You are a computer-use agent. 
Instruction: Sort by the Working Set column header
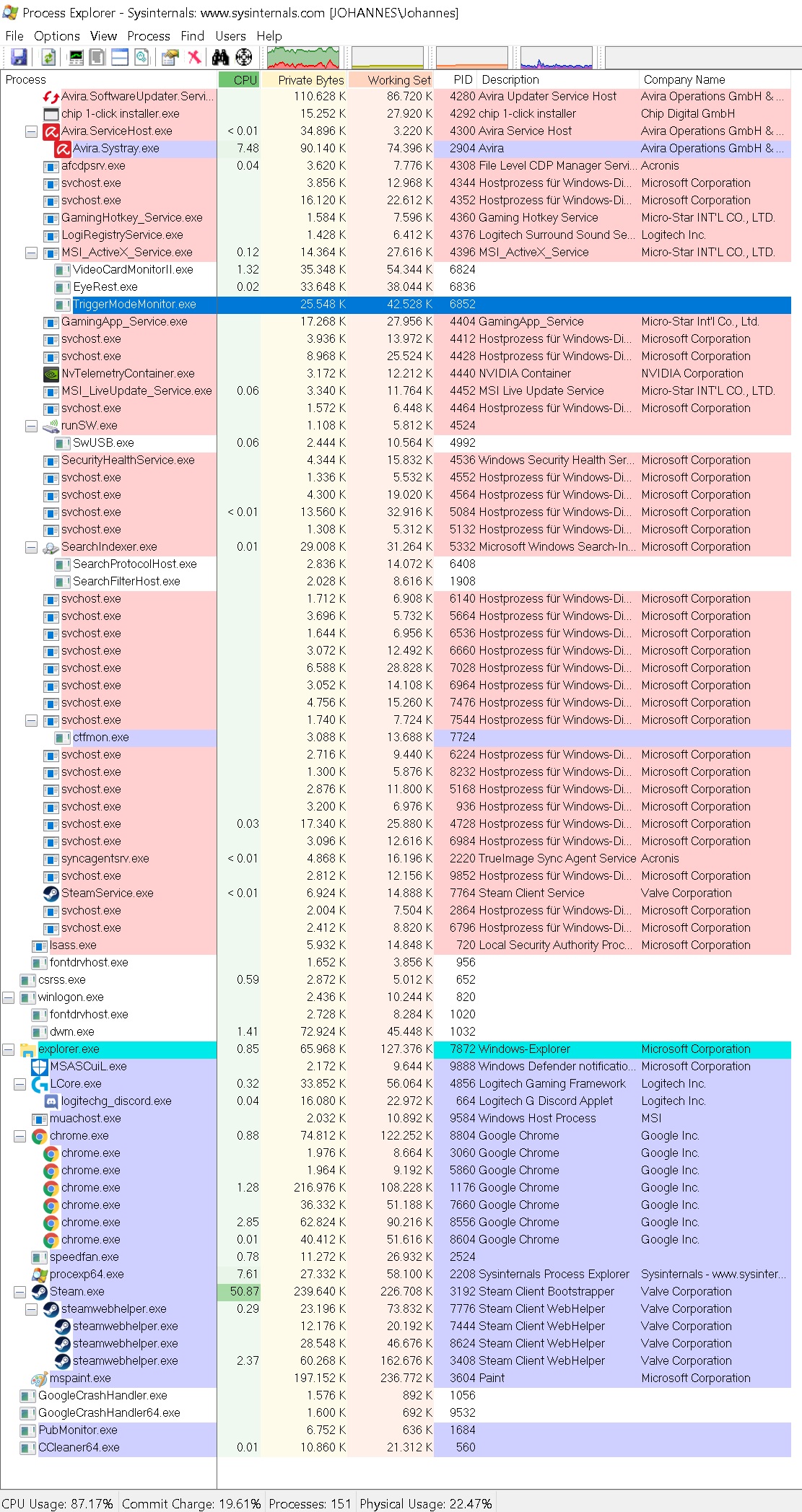tap(391, 79)
